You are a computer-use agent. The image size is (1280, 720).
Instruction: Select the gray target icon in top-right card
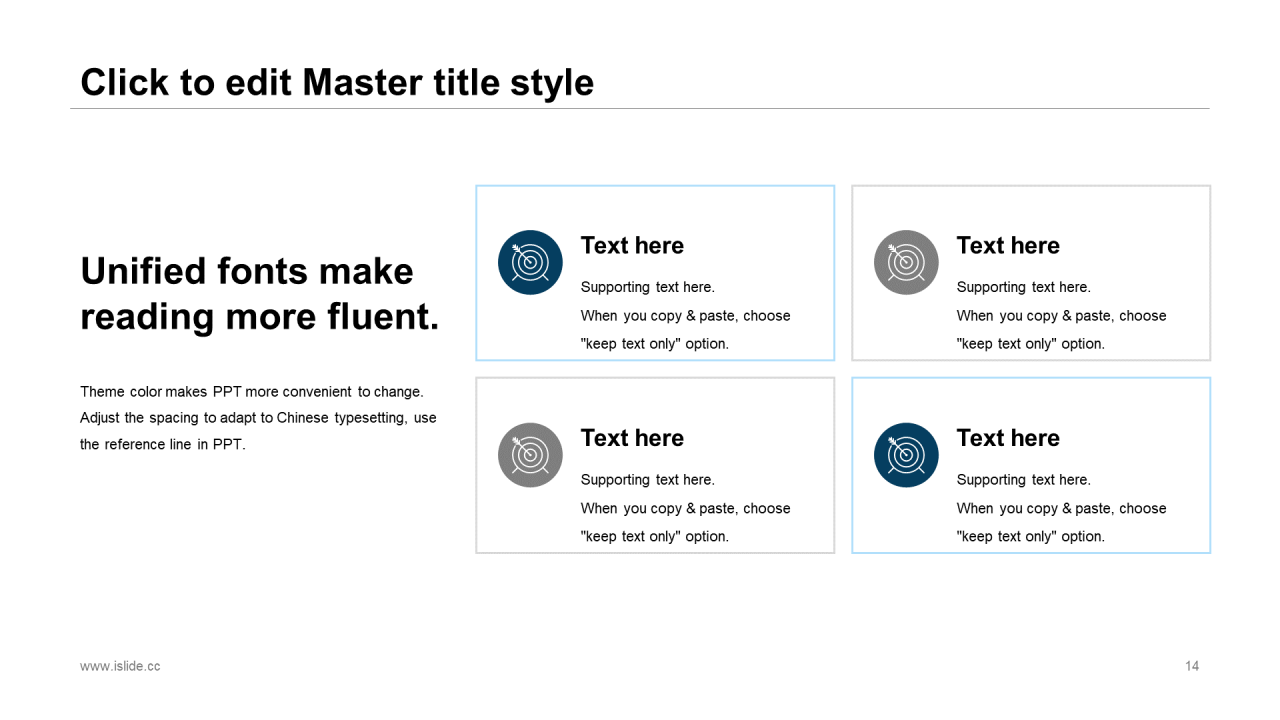[x=906, y=262]
